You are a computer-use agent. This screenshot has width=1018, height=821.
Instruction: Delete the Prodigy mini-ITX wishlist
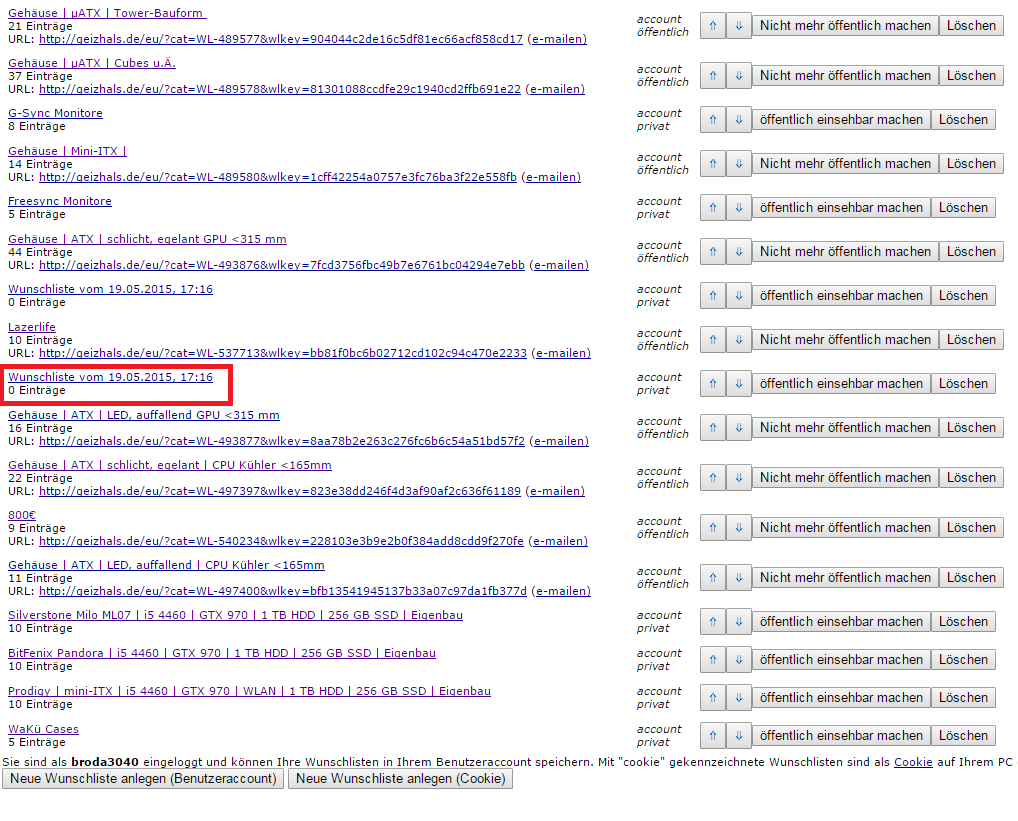[963, 698]
